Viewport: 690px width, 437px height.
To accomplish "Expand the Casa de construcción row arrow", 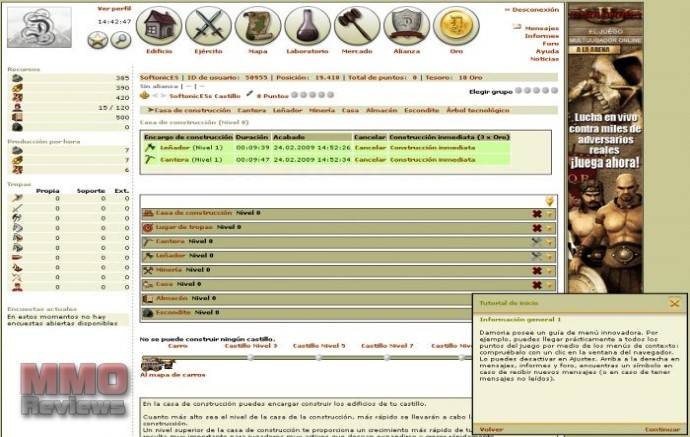I will 549,214.
